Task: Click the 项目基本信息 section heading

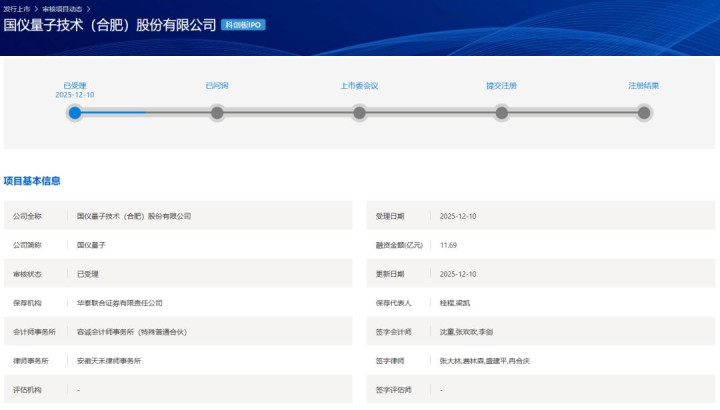Action: pos(32,181)
